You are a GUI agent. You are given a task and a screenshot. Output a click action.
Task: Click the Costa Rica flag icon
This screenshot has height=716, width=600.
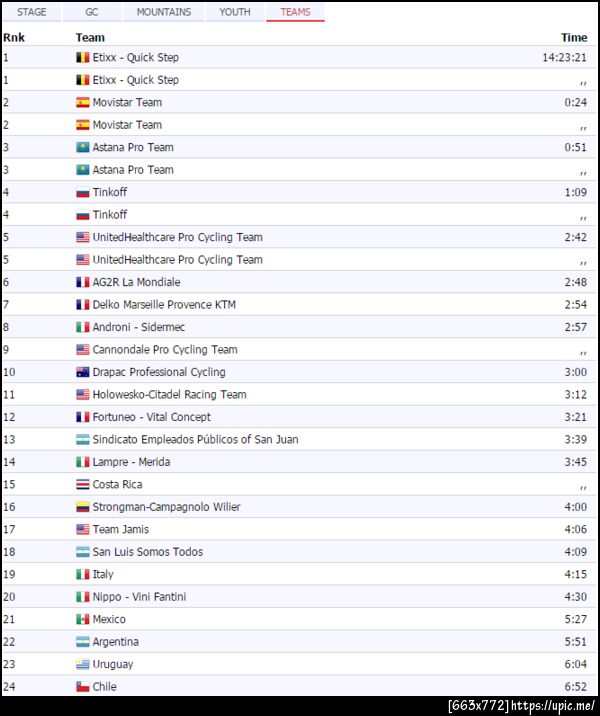point(83,484)
